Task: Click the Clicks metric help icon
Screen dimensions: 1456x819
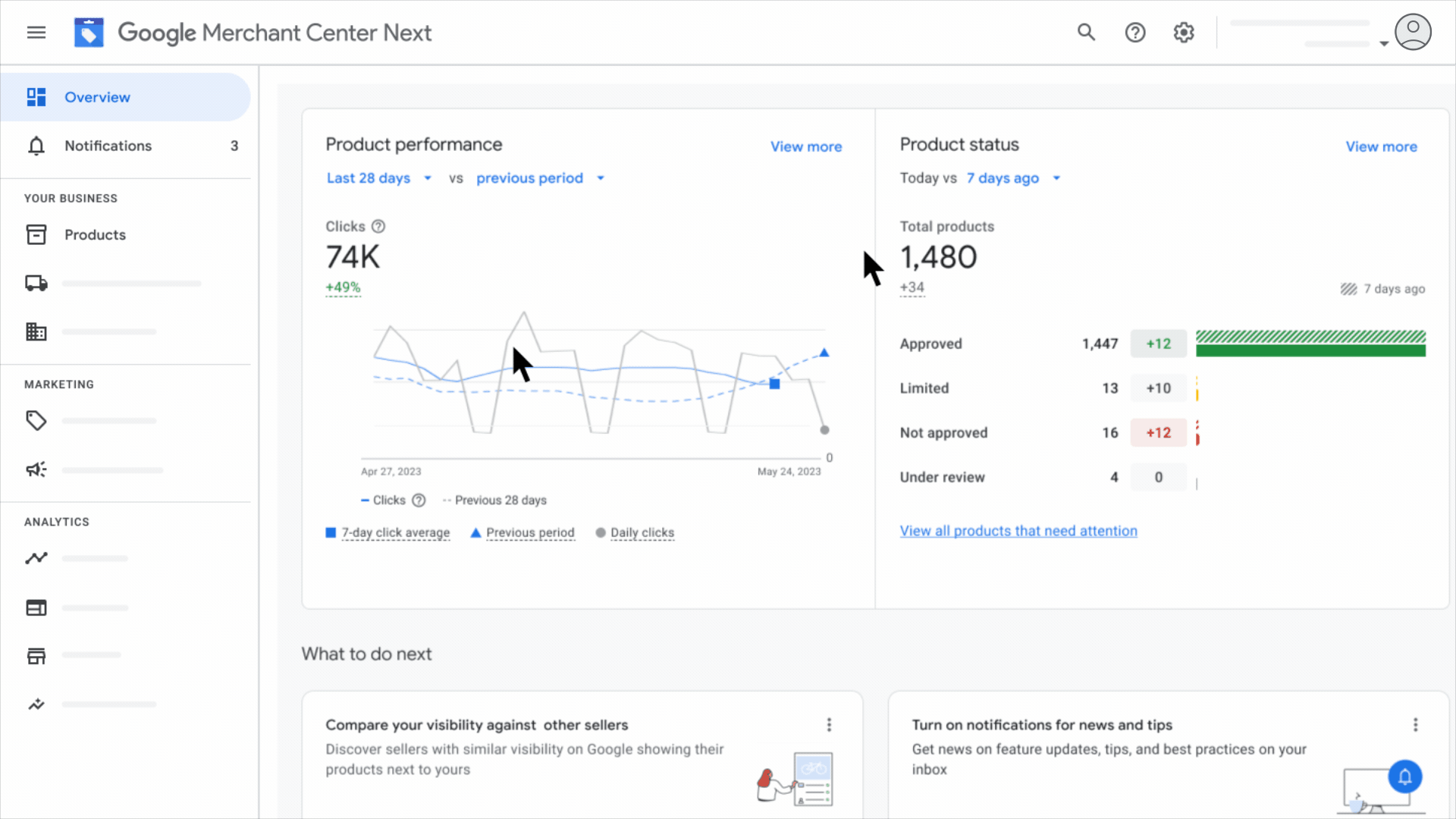Action: tap(378, 226)
